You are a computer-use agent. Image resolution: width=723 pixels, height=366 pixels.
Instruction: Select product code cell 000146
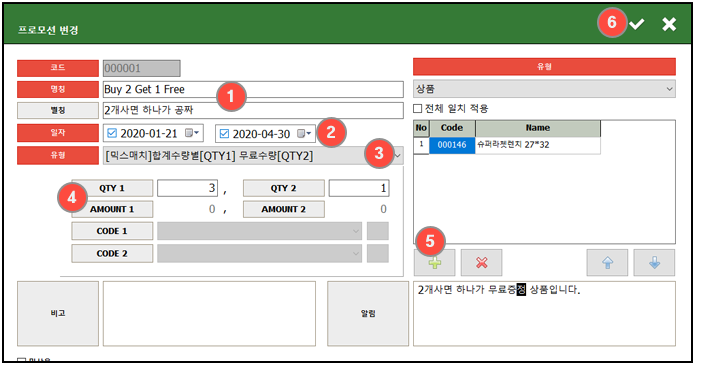click(452, 145)
